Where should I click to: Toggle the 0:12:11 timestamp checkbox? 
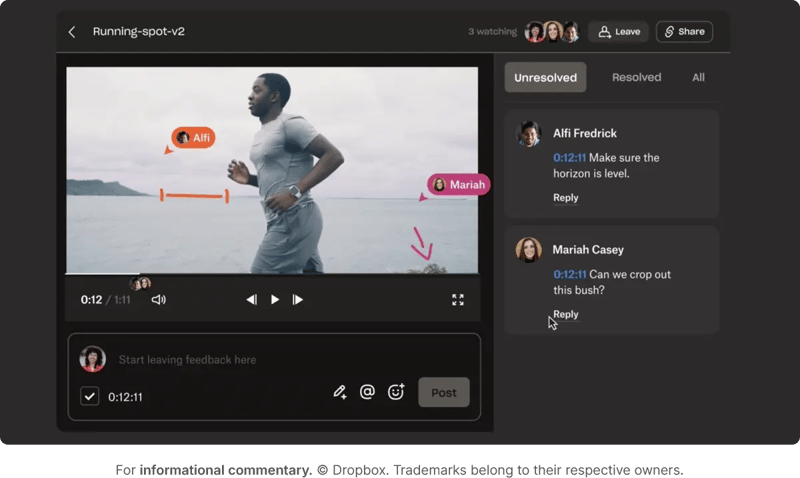90,396
